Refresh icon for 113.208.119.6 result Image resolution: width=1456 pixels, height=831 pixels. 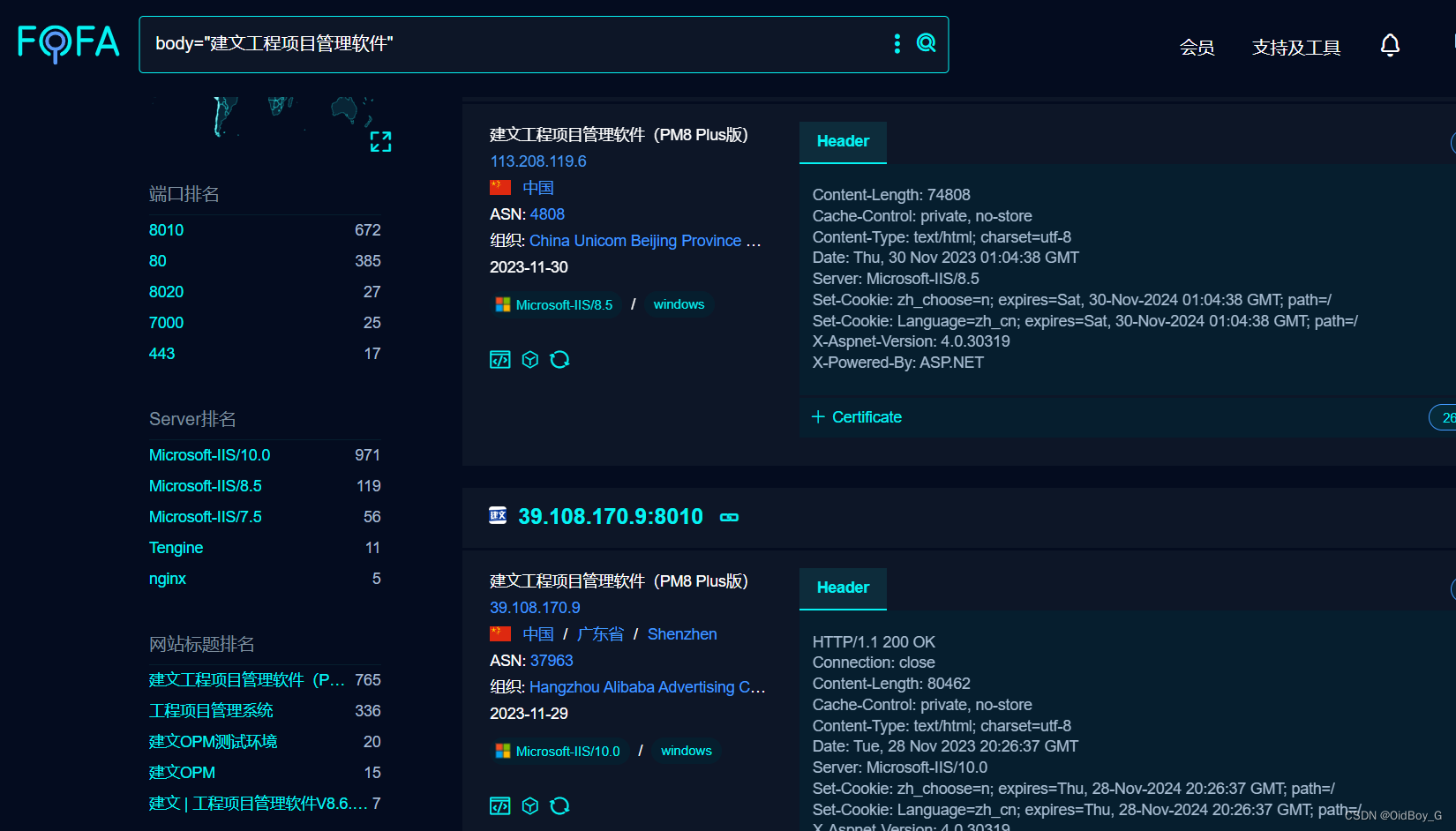pyautogui.click(x=559, y=359)
